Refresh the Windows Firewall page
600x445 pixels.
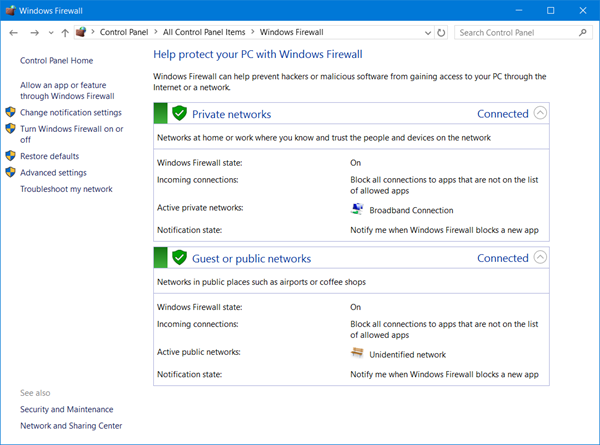click(x=442, y=32)
